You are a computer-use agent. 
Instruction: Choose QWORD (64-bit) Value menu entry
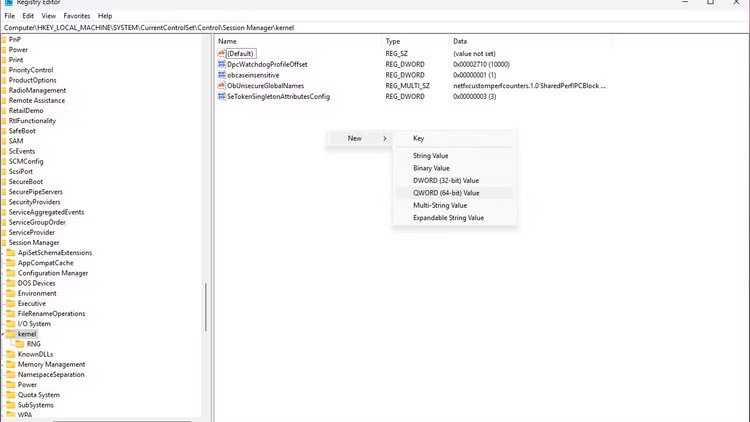pos(446,193)
